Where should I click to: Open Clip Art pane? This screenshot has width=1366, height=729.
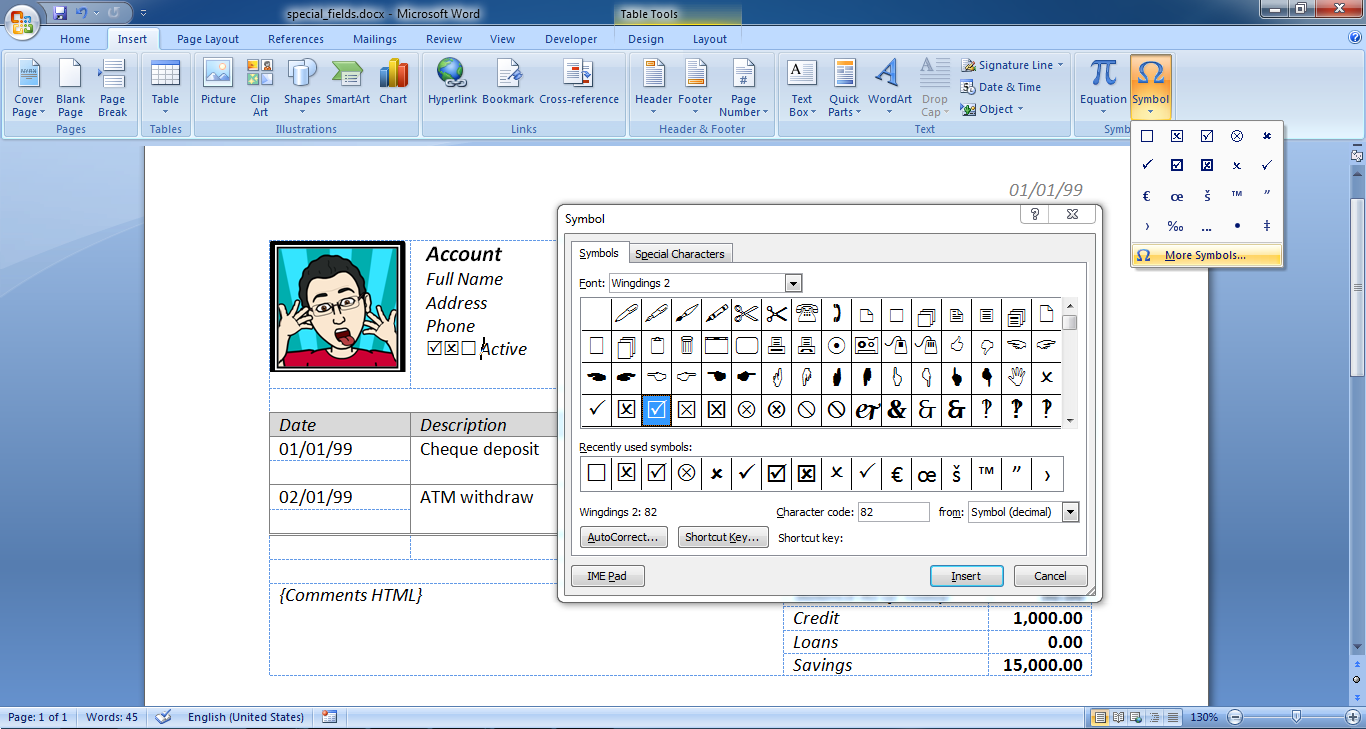point(260,88)
